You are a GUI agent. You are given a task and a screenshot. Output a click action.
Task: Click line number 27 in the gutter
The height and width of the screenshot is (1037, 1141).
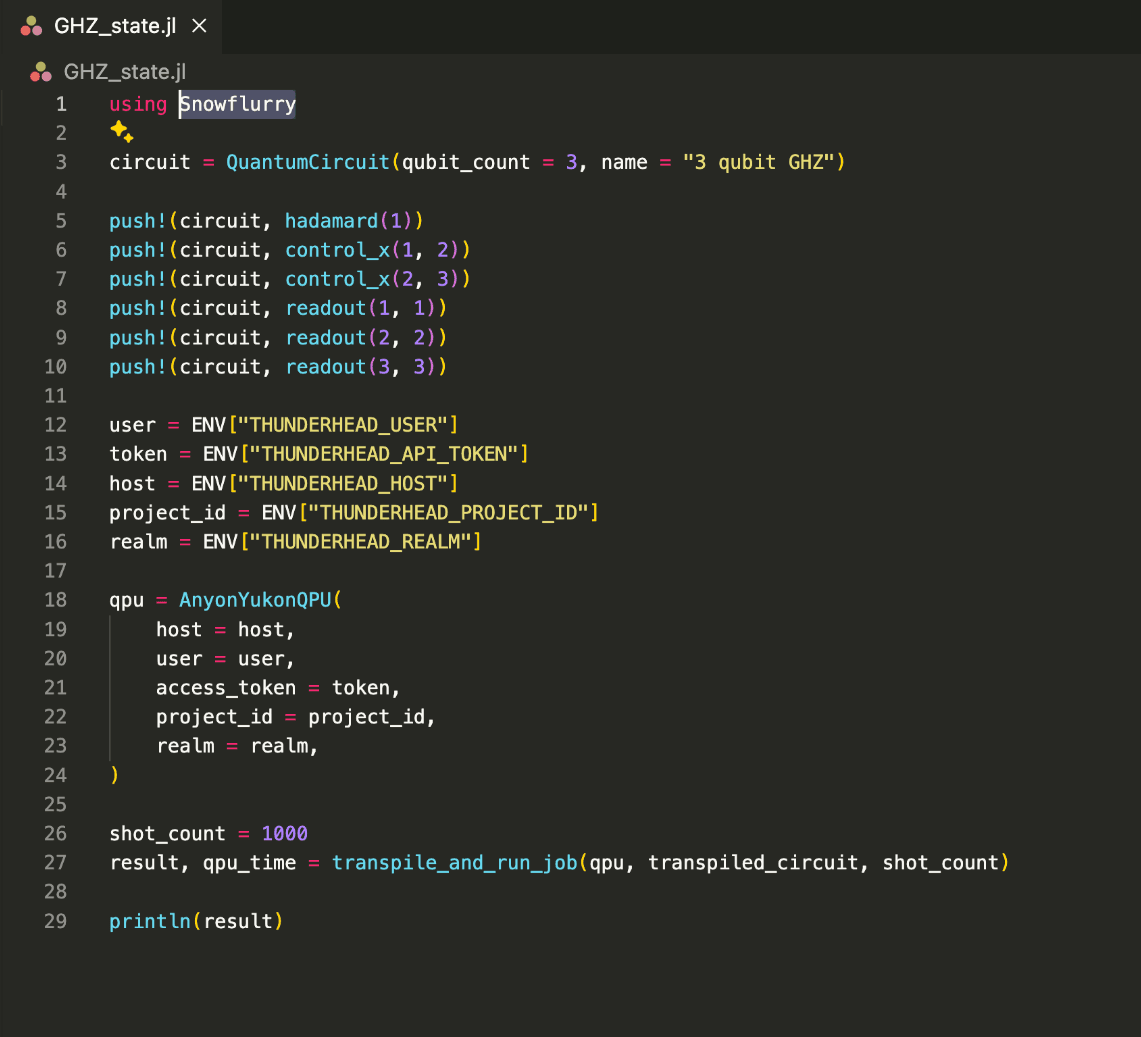tap(55, 863)
